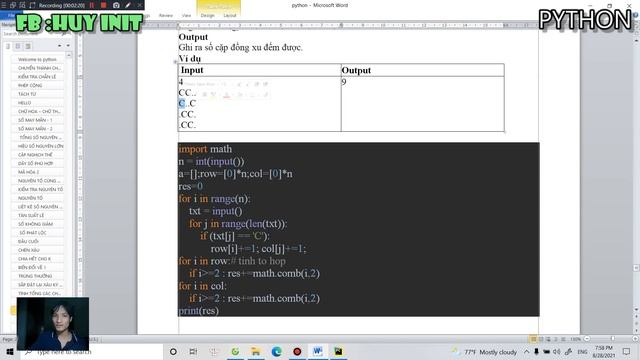Open the View ribbon tab

click(186, 15)
